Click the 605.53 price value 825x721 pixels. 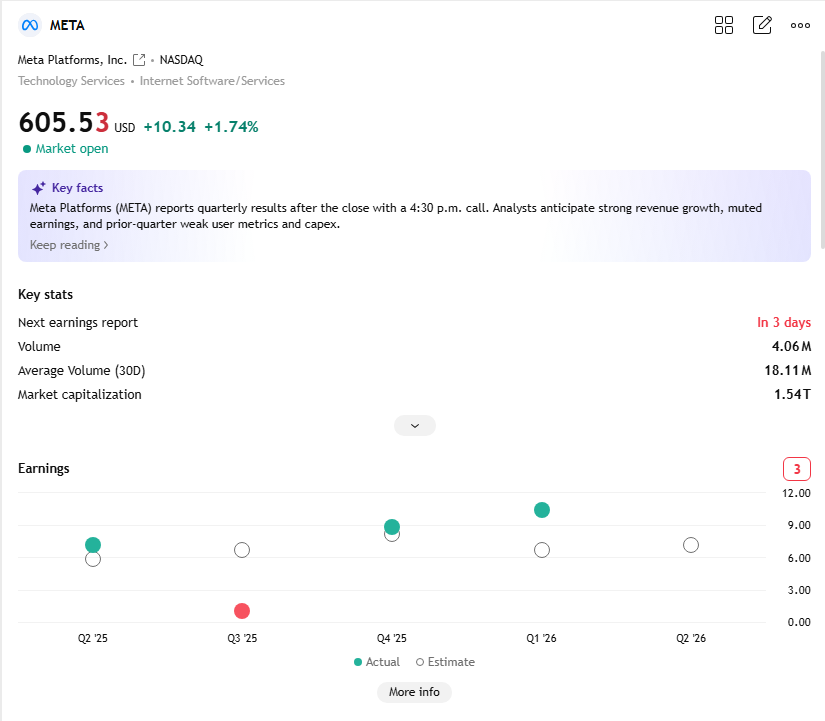(x=64, y=123)
